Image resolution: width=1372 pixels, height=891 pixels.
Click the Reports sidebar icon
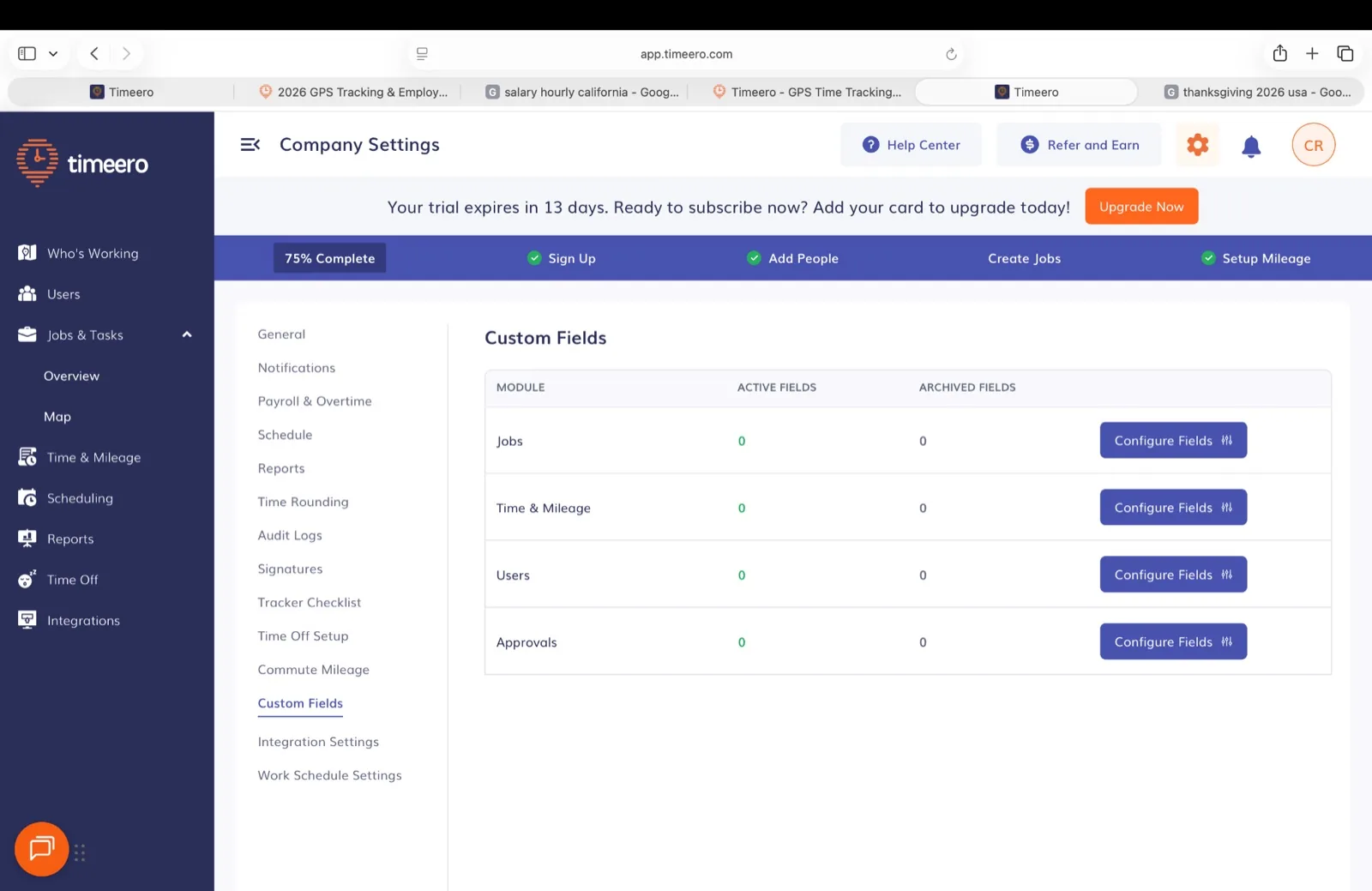[x=27, y=539]
